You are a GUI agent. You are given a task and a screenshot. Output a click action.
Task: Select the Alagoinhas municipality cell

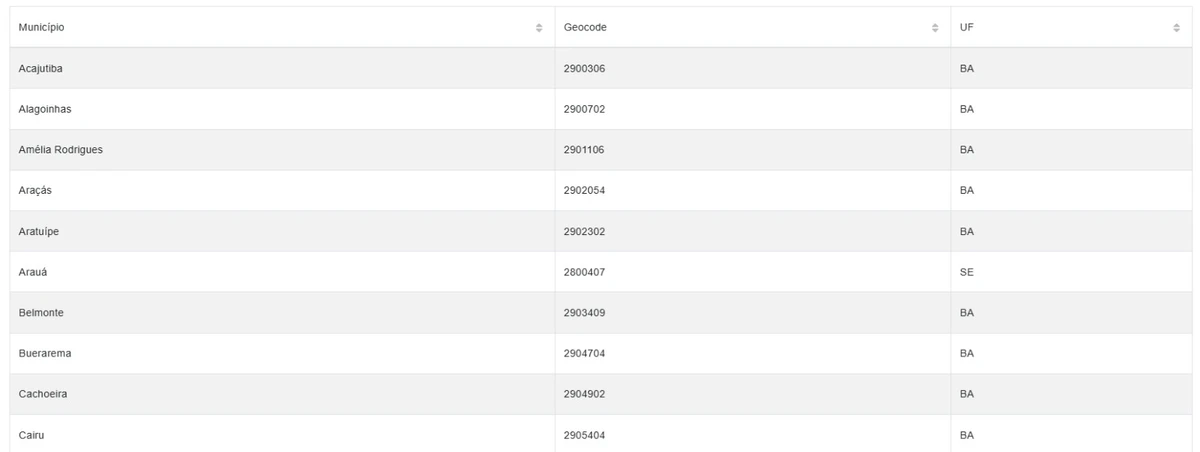[282, 109]
